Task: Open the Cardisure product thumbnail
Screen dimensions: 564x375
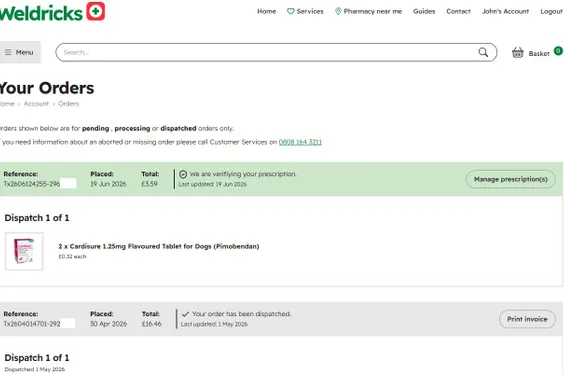Action: pyautogui.click(x=24, y=251)
